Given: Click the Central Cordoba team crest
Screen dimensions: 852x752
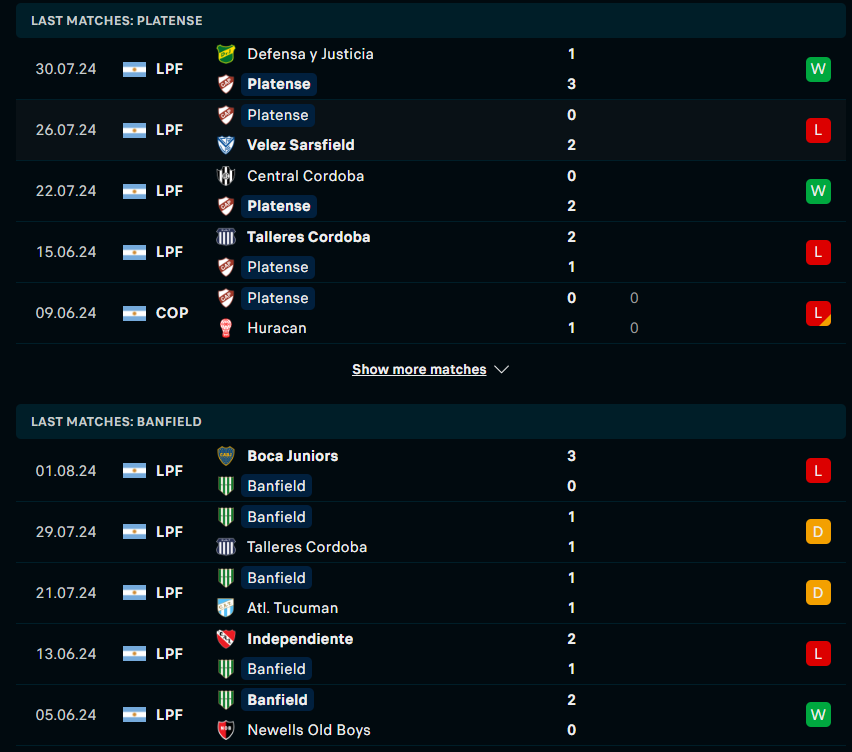Looking at the screenshot, I should (226, 176).
